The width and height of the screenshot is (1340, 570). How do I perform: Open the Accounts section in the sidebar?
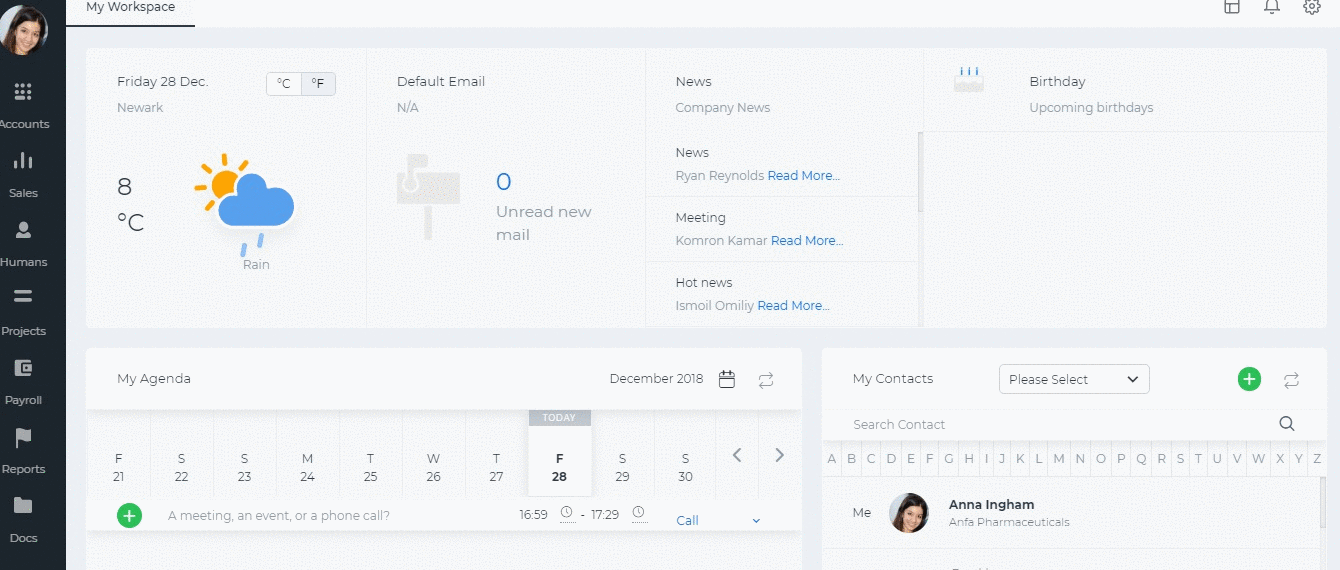(x=24, y=105)
